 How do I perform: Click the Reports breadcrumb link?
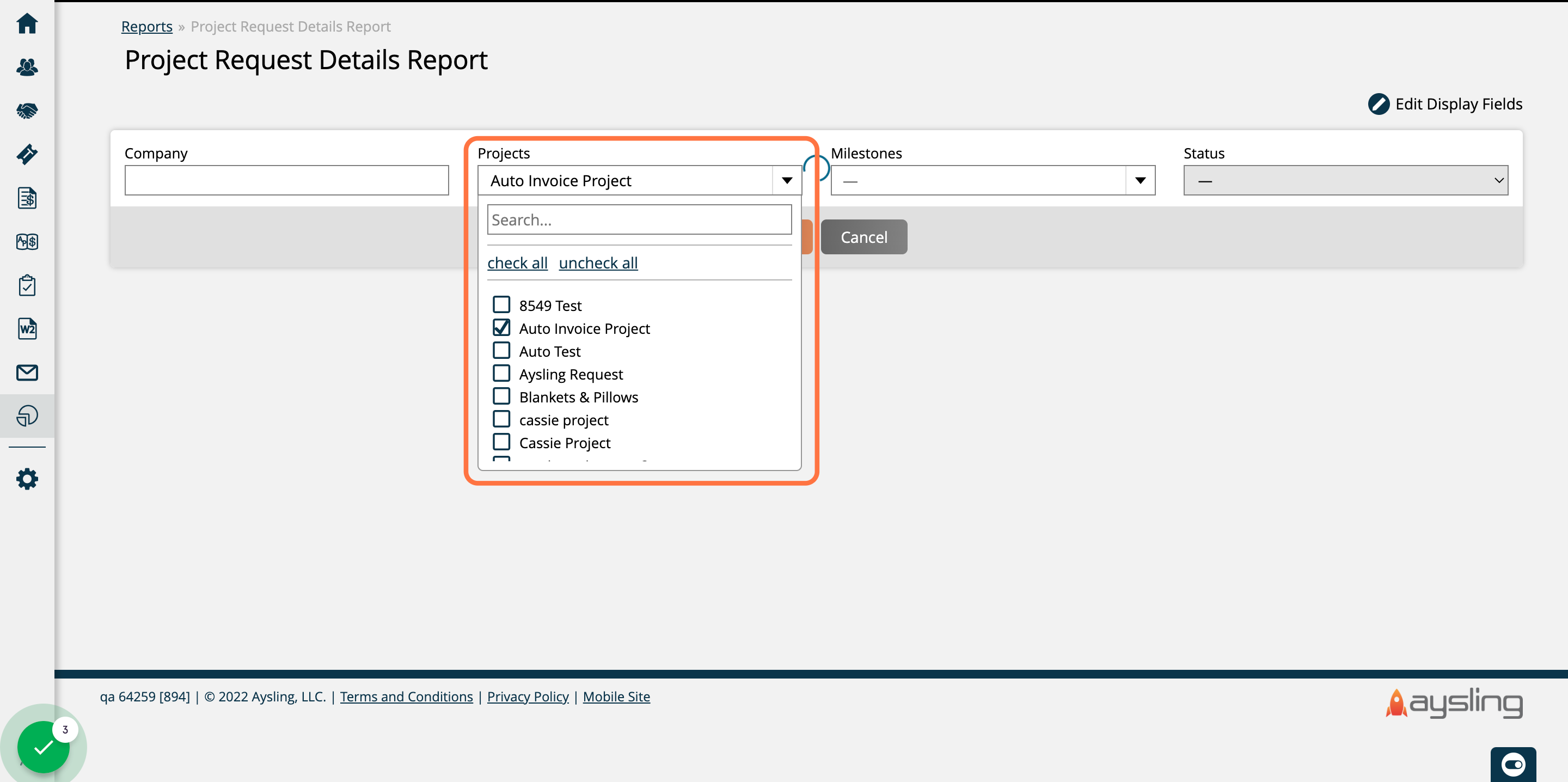pyautogui.click(x=146, y=26)
